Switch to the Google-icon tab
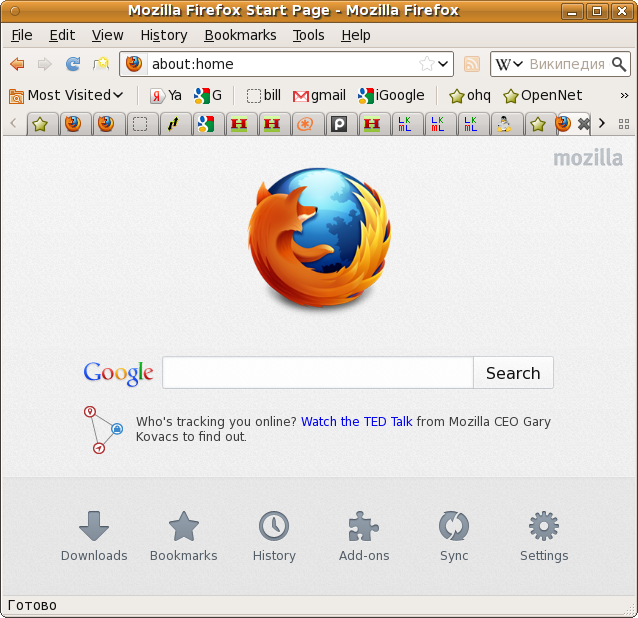Viewport: 638px width, 618px height. point(207,124)
